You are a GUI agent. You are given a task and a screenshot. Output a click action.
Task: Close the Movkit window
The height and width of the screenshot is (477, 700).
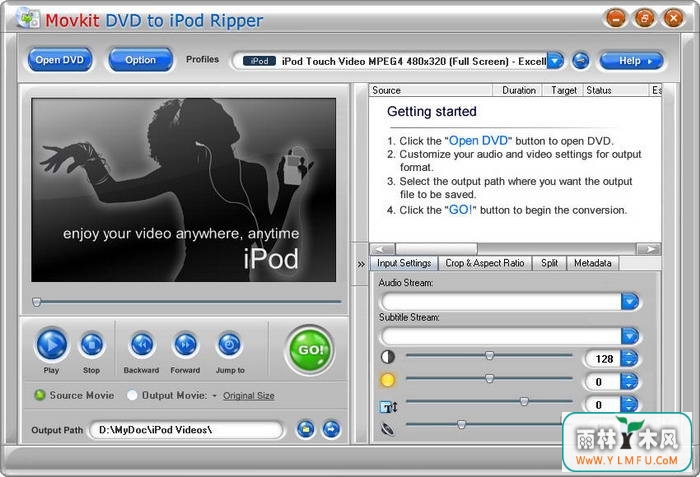673,18
